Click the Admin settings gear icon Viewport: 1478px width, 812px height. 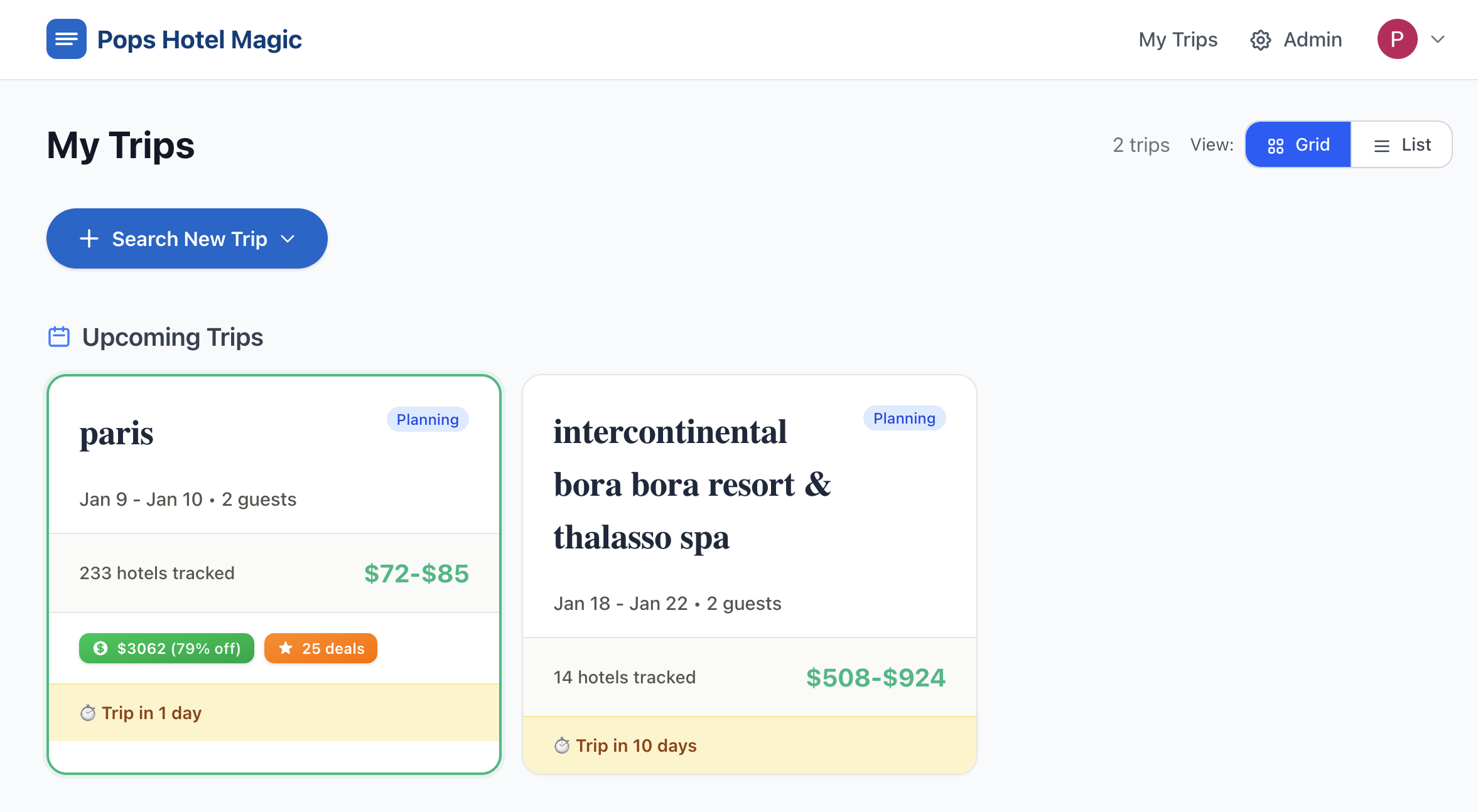click(1260, 40)
